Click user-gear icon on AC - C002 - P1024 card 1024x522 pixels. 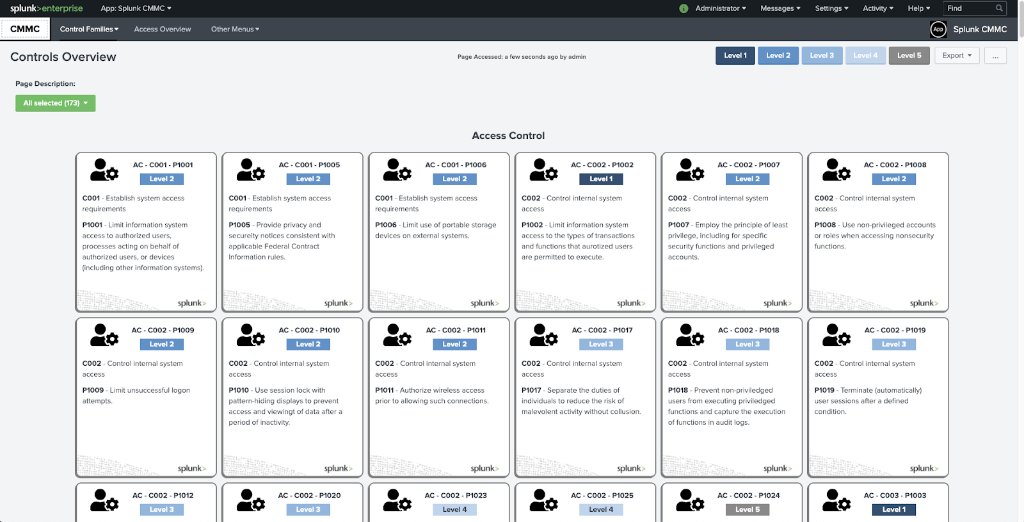tap(689, 500)
